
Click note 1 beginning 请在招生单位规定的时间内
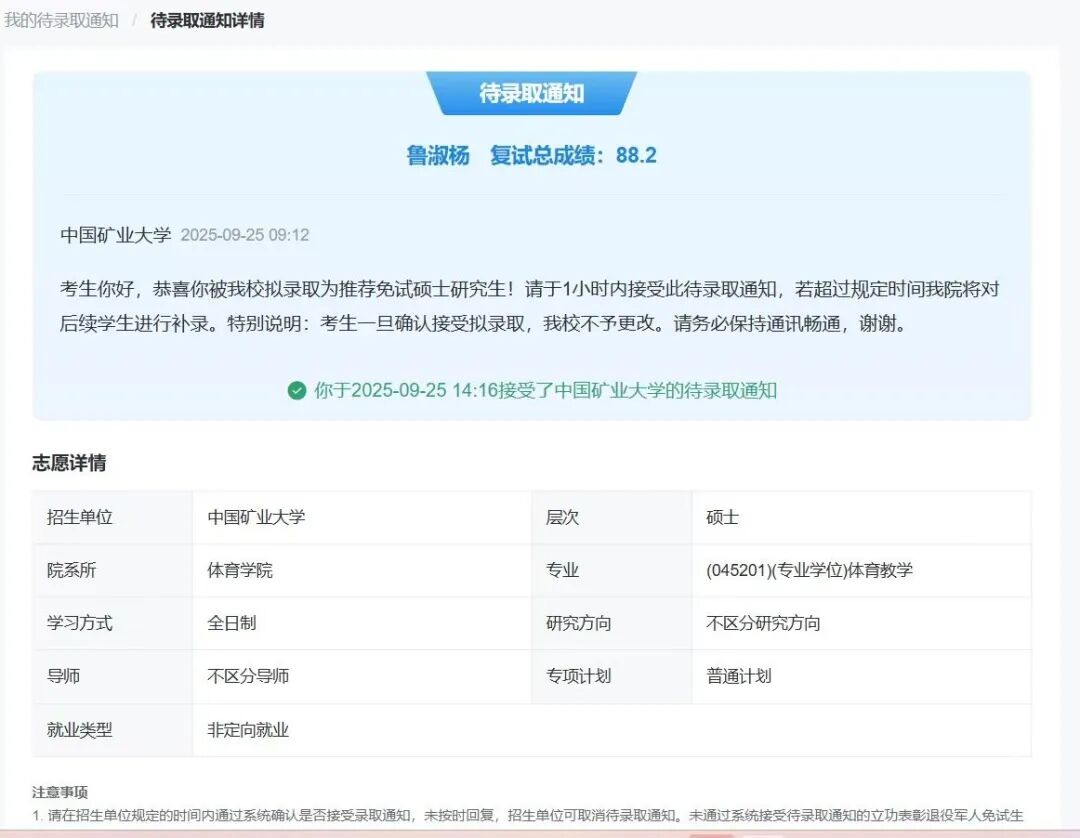528,816
